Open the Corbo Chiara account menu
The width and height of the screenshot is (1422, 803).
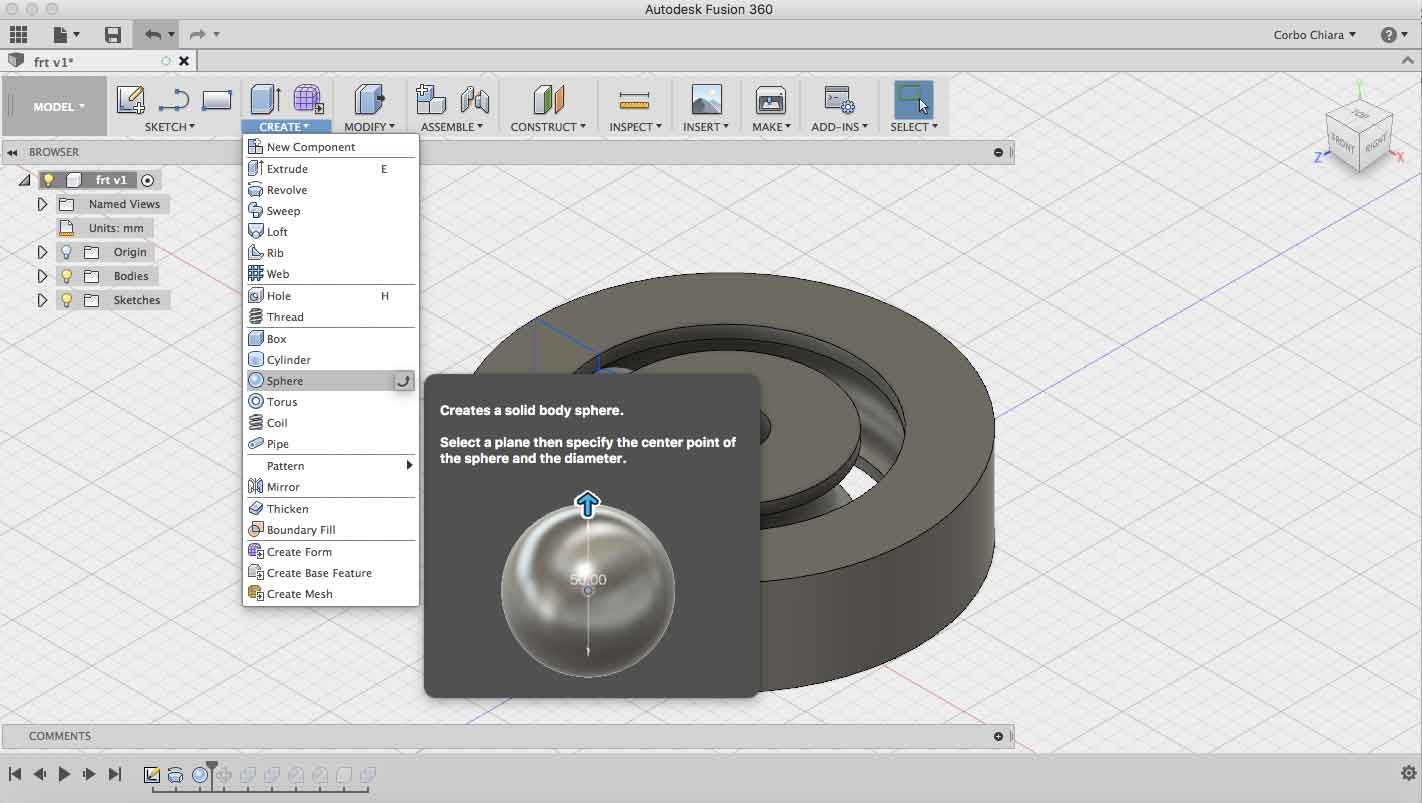[1315, 34]
